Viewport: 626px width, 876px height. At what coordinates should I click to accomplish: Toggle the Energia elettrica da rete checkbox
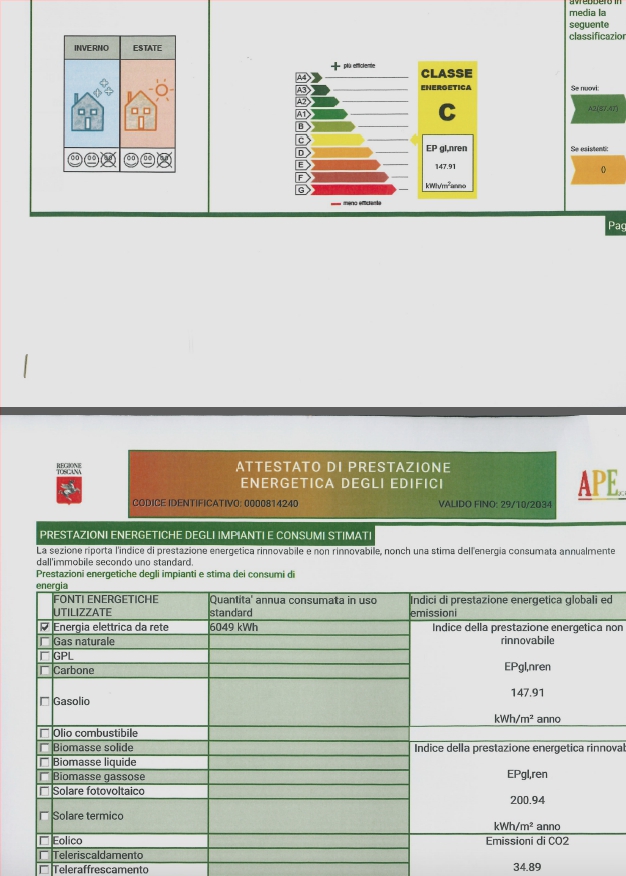point(45,627)
